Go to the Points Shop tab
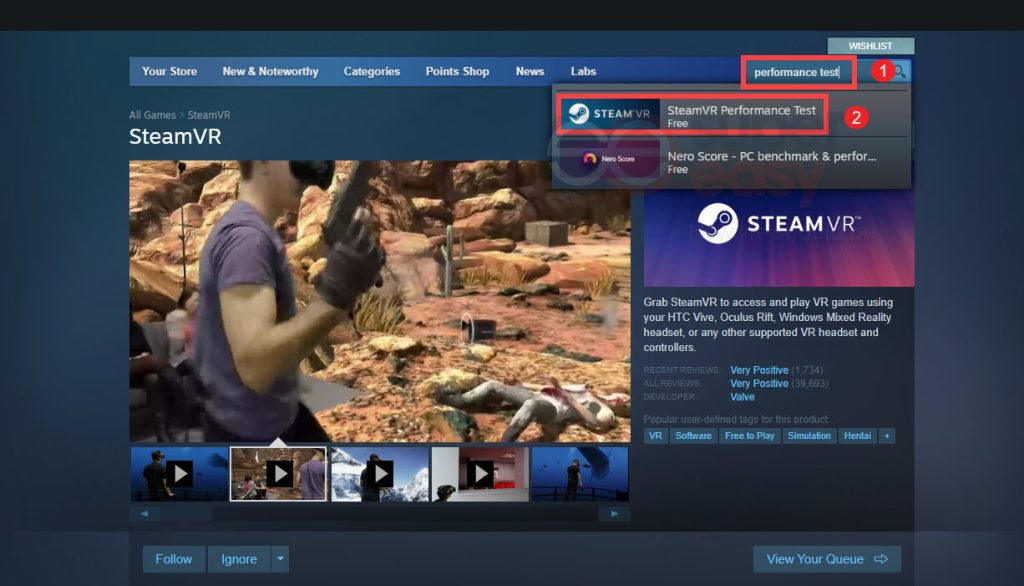Screen dimensions: 1024x586 (457, 72)
